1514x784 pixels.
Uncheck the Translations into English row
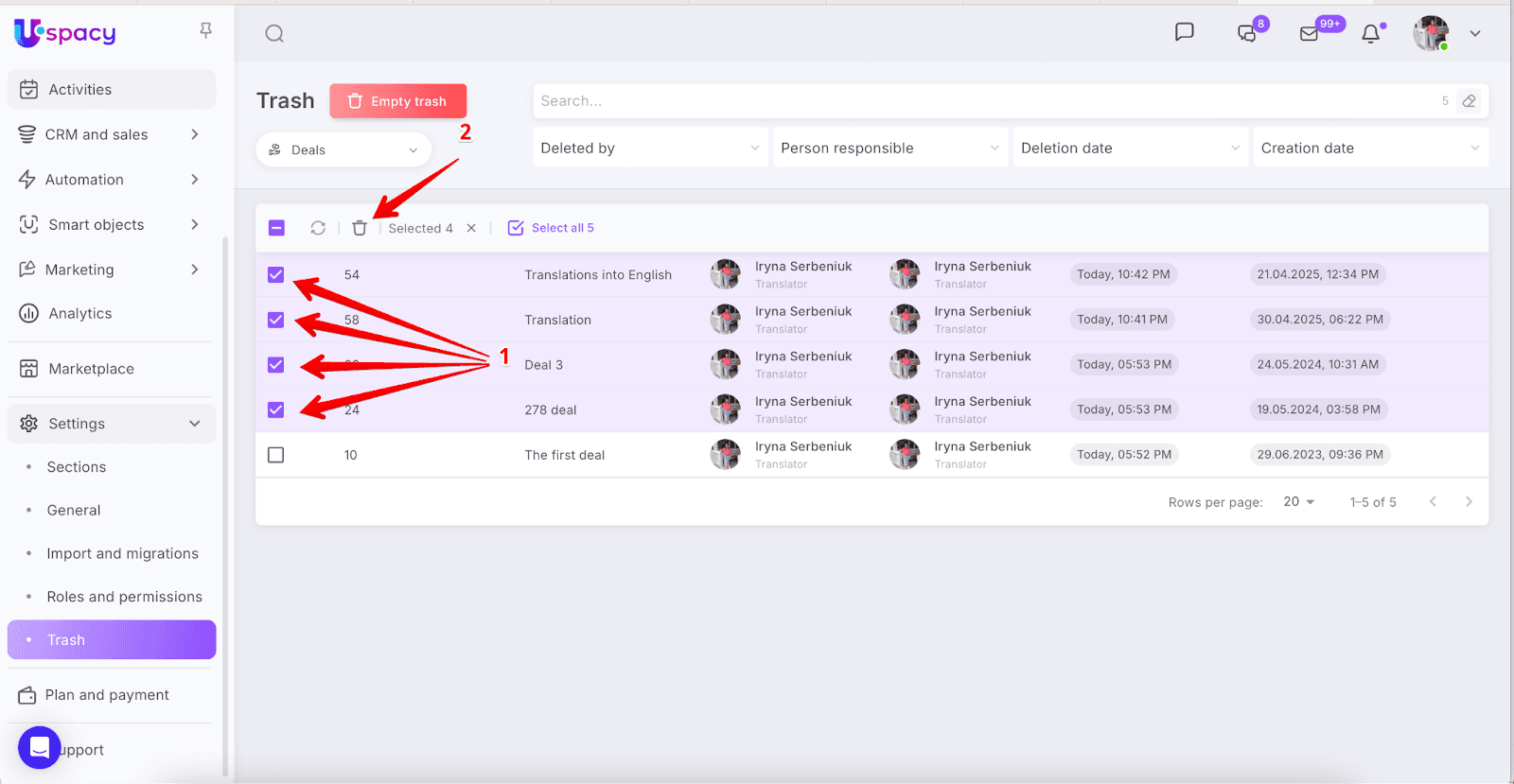point(276,275)
